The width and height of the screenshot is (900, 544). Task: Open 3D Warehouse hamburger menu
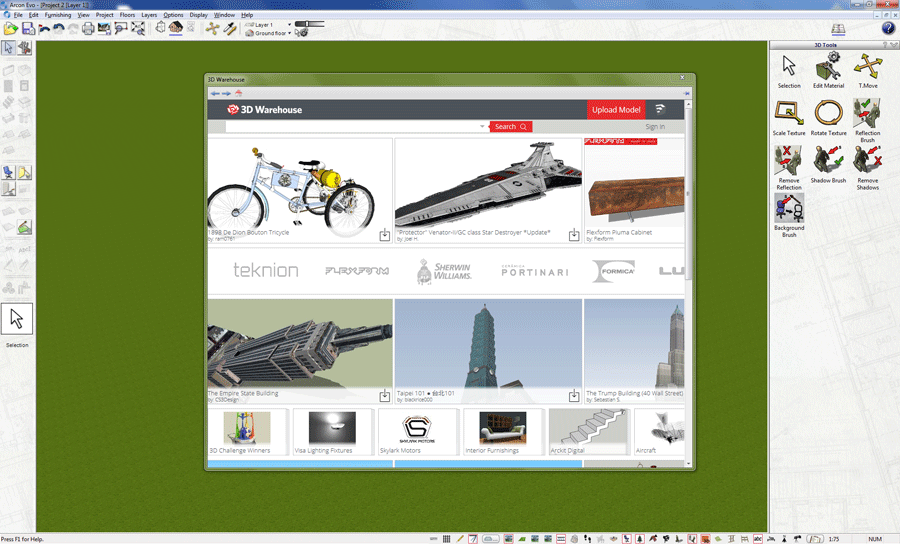coord(660,109)
